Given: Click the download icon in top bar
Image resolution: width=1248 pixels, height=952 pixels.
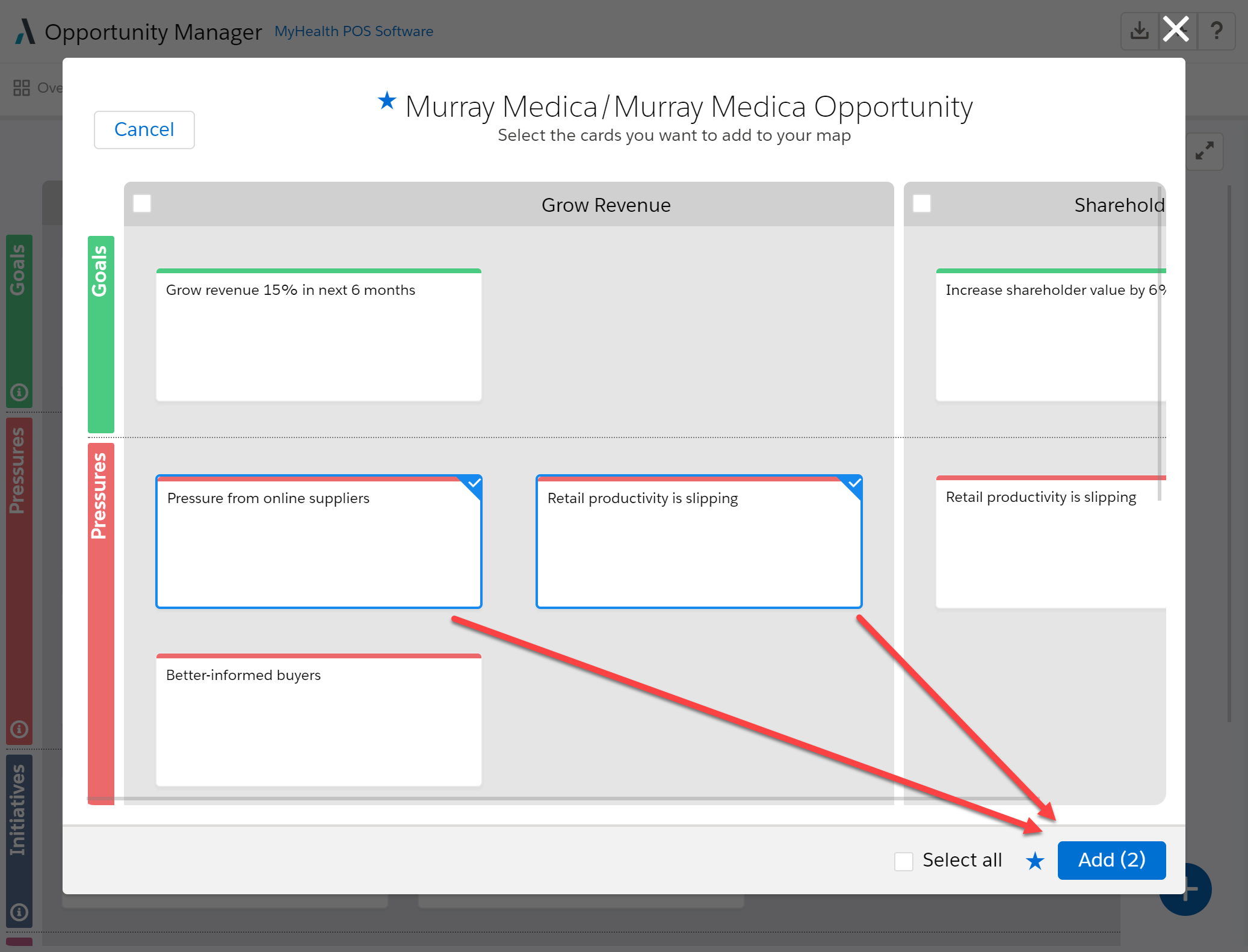Looking at the screenshot, I should click(1139, 31).
